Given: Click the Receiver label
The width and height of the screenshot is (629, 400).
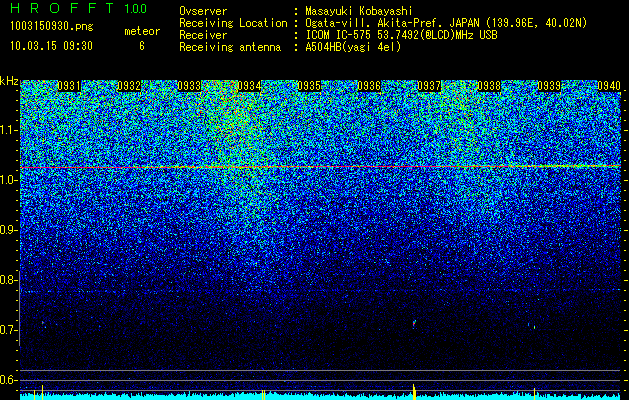Looking at the screenshot, I should click(x=203, y=35).
